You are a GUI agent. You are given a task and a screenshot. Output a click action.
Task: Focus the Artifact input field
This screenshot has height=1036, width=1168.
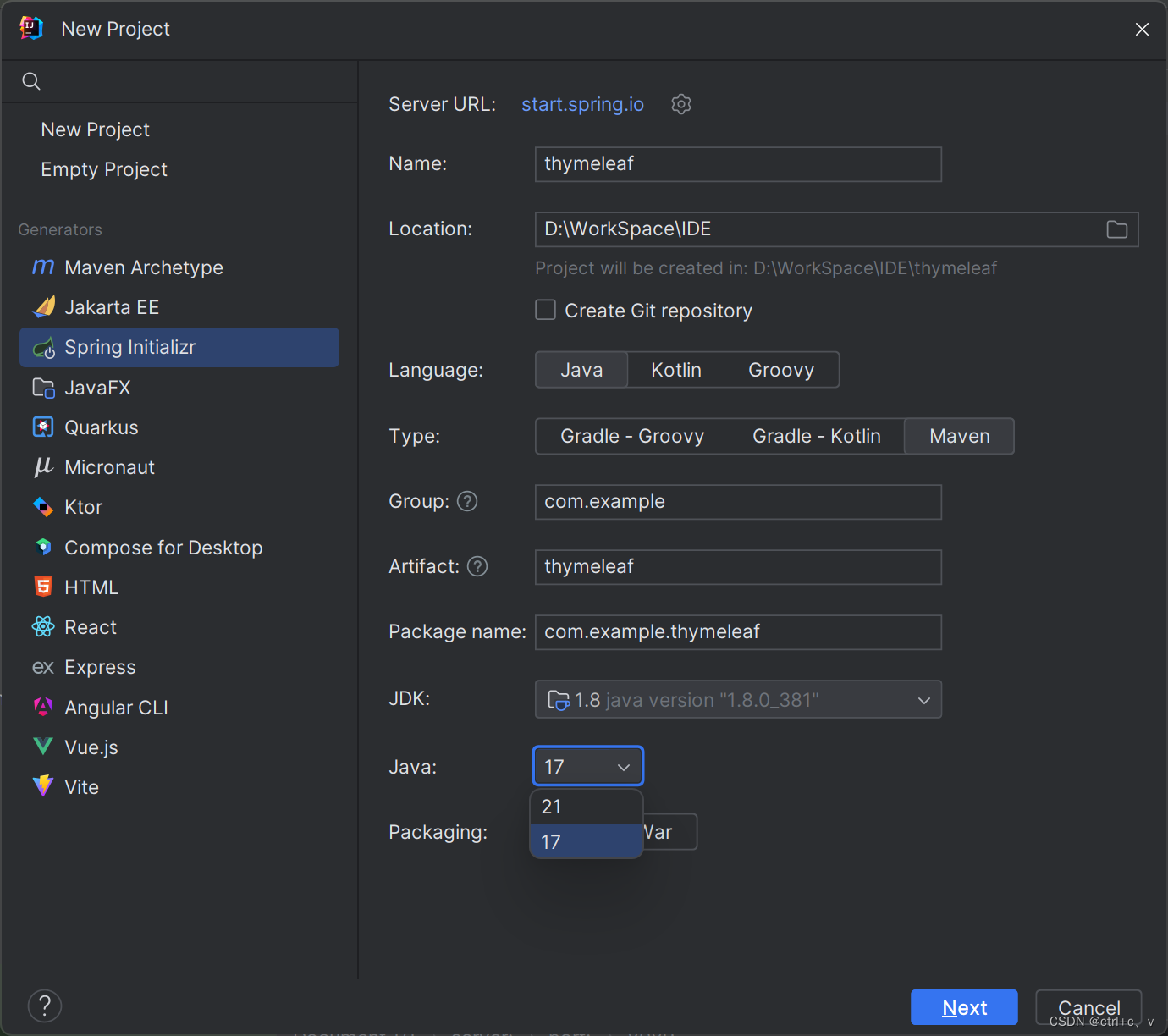point(738,567)
